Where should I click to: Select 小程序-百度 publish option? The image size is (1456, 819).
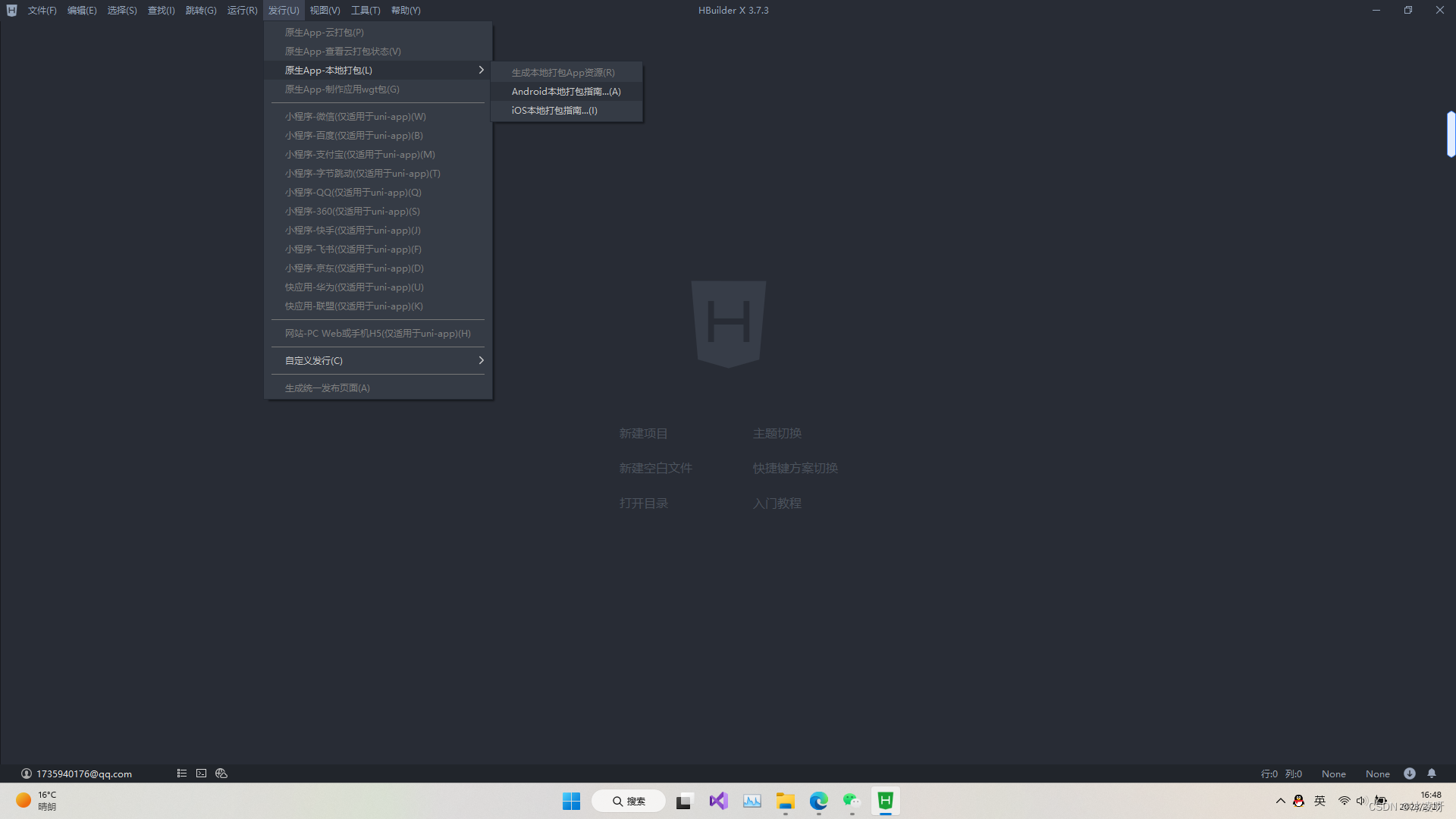378,136
